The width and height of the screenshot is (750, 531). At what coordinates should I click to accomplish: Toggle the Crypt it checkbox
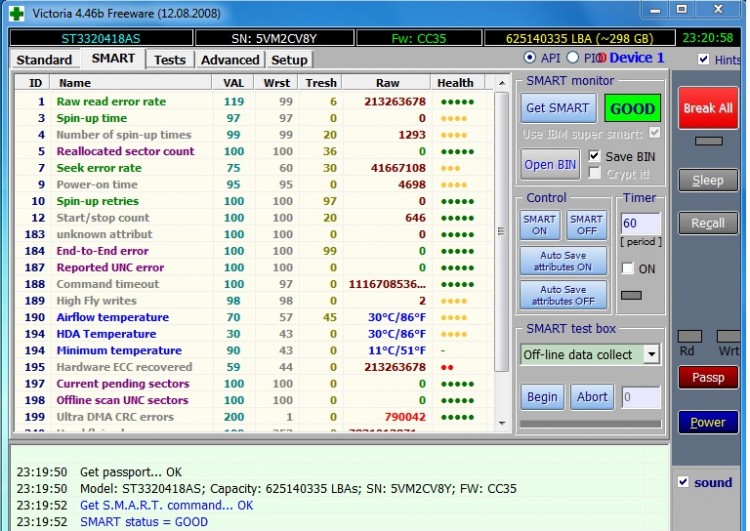(x=594, y=173)
